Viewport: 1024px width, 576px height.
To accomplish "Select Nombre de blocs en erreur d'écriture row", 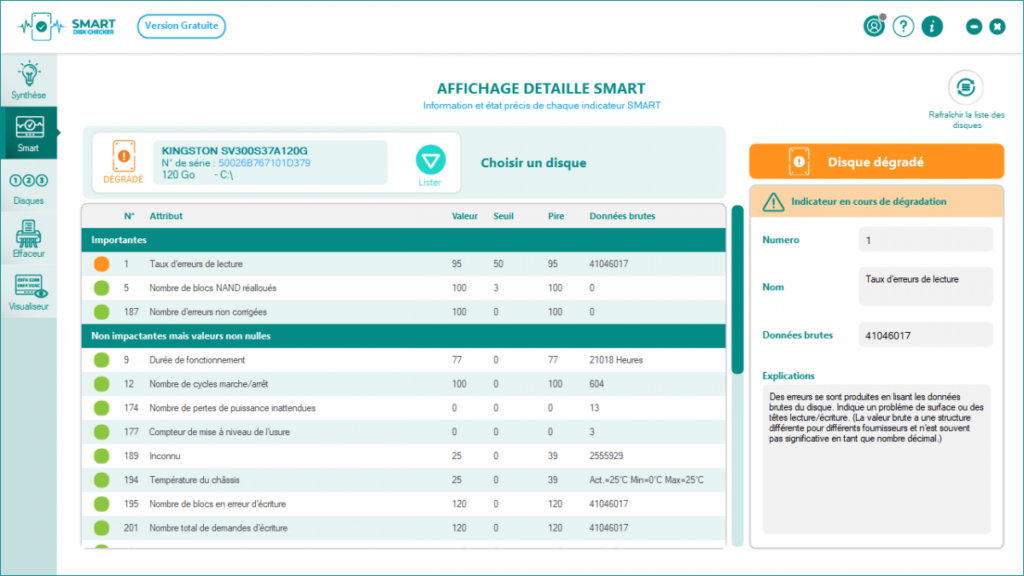I will coord(404,504).
